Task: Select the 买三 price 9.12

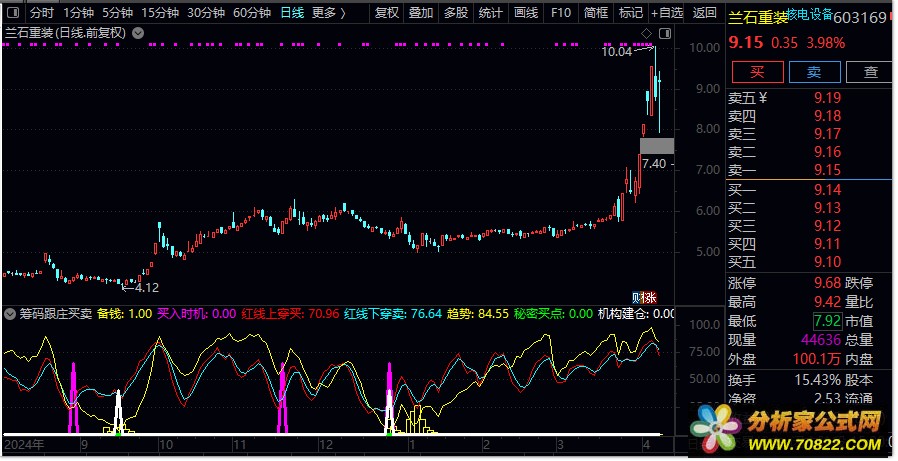Action: click(828, 226)
